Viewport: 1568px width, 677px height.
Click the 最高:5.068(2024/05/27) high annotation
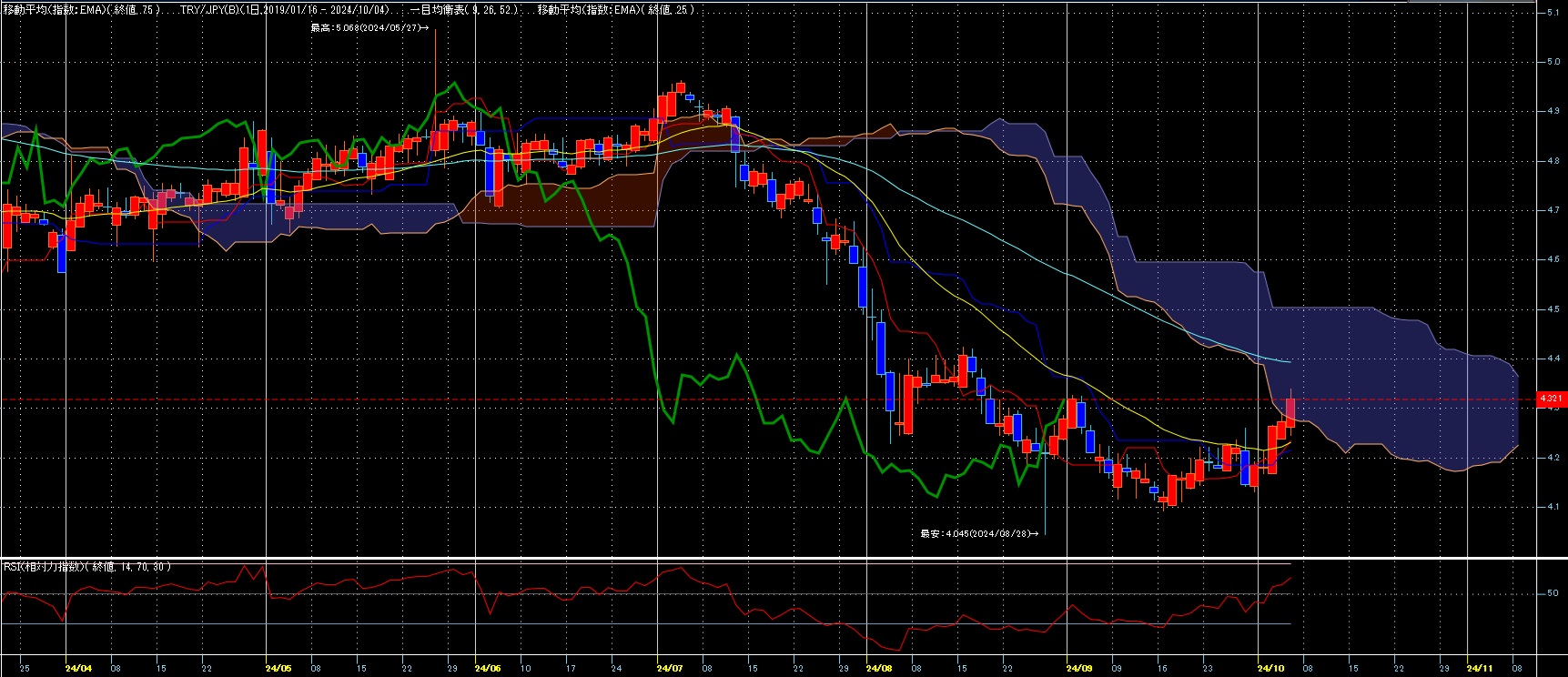tap(369, 27)
